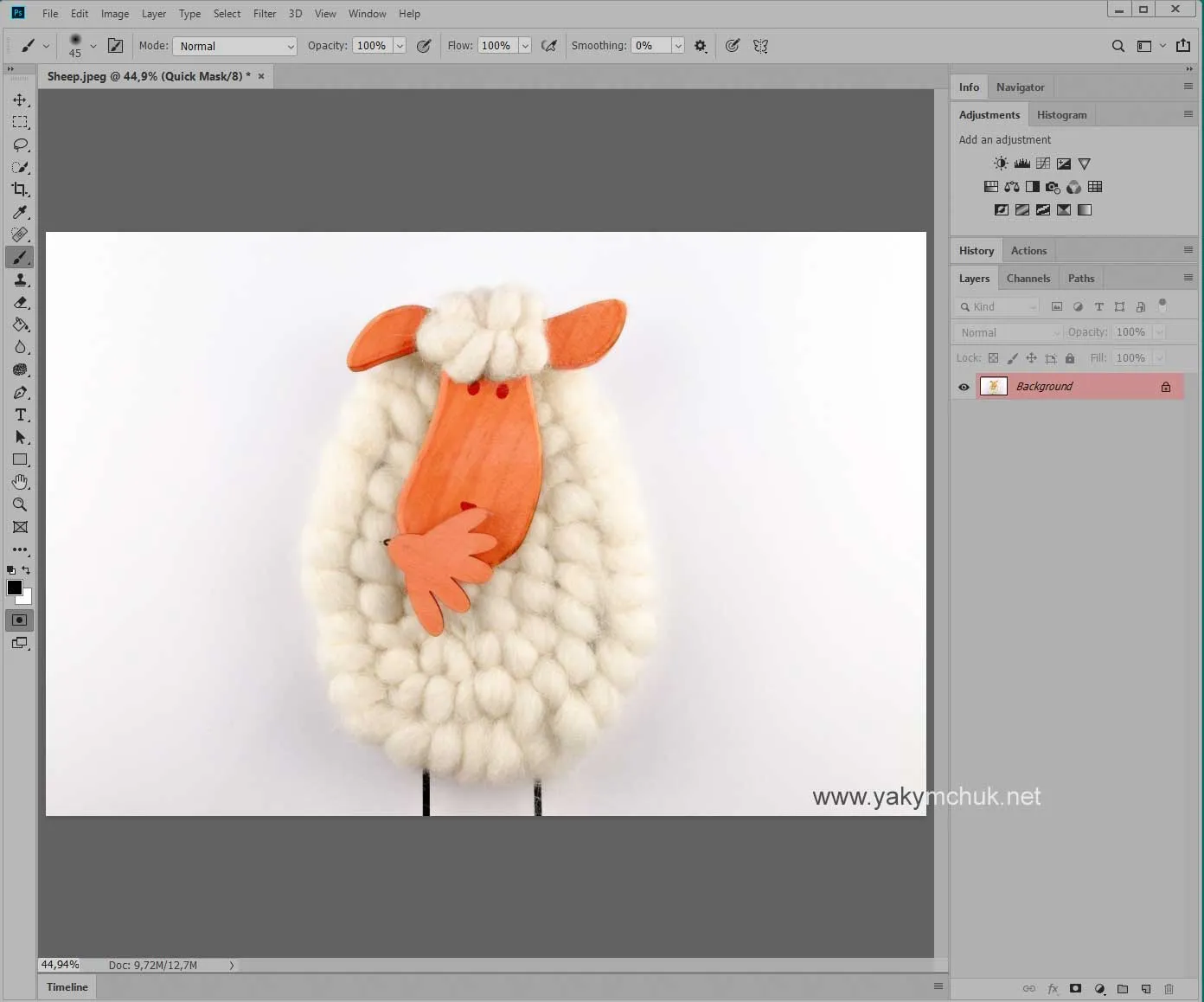Switch to the Channels tab
Screen dimensions: 1204x1002
[x=1028, y=279]
